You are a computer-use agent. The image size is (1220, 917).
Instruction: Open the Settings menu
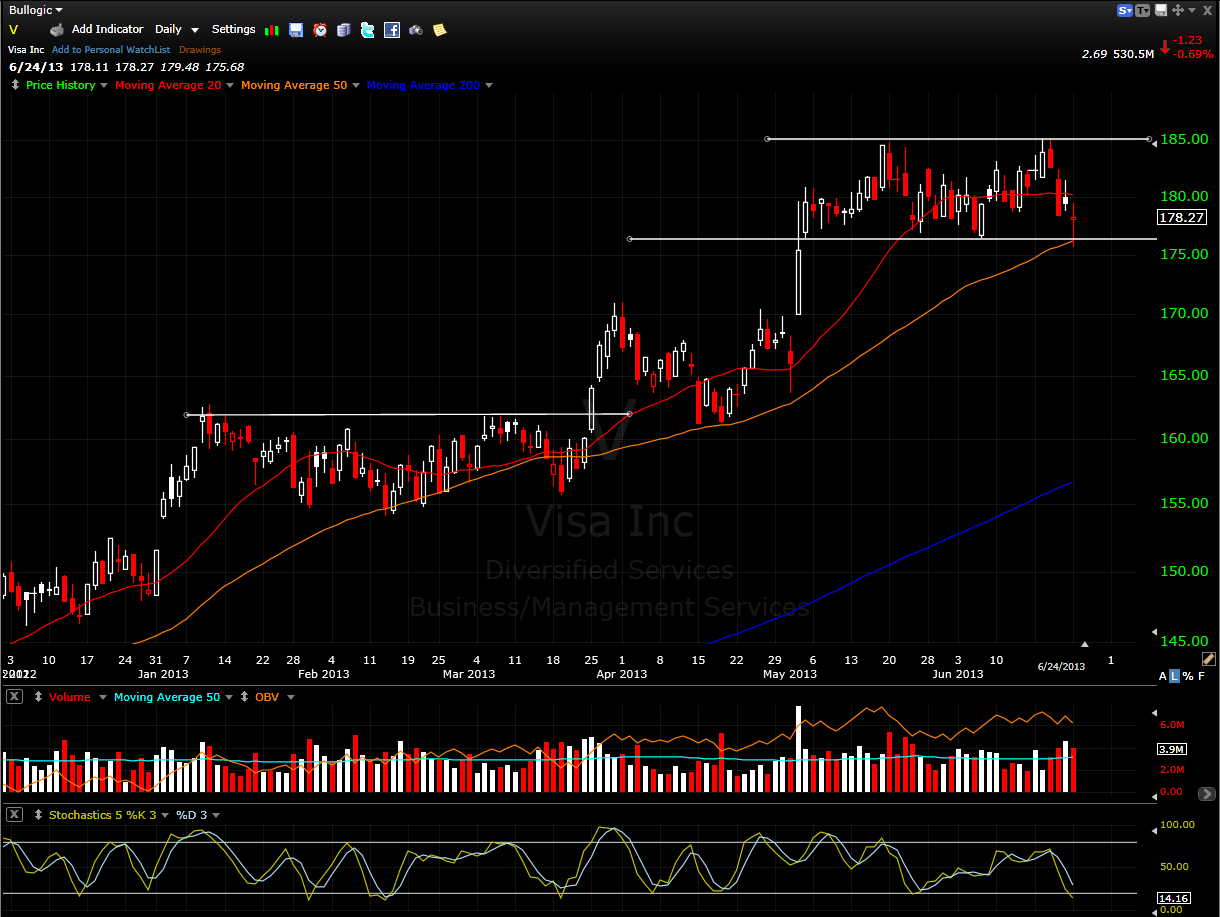tap(233, 30)
